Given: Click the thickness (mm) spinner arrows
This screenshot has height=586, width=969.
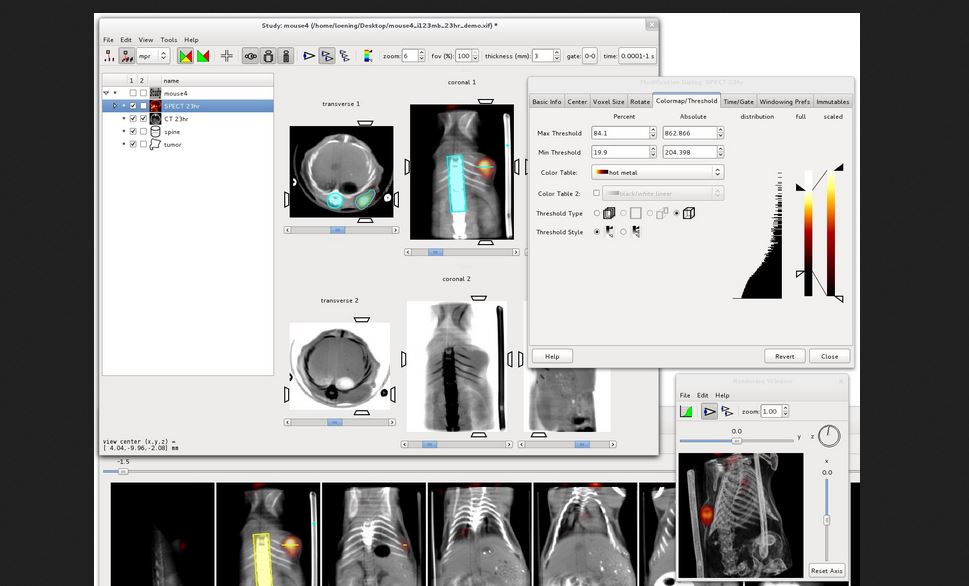Looking at the screenshot, I should (557, 56).
